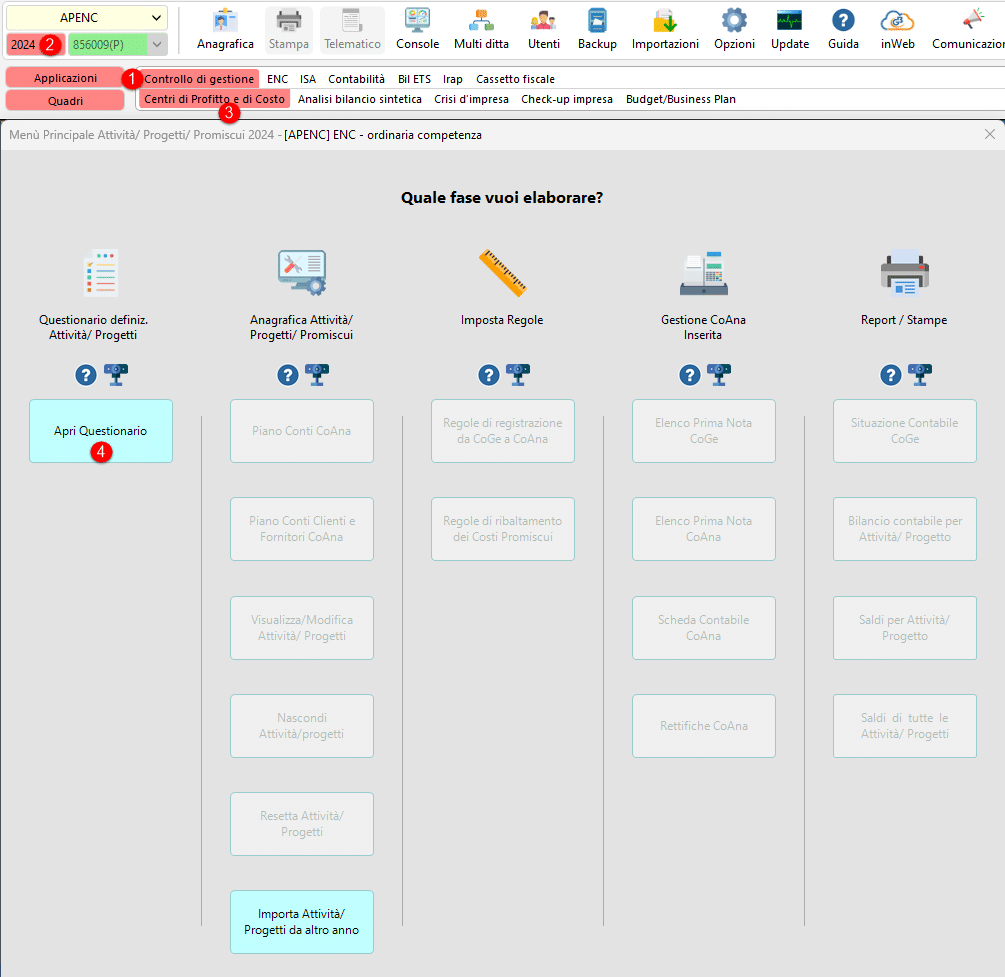This screenshot has height=977, width=1005.
Task: Open the Contabilità menu item
Action: 356,79
